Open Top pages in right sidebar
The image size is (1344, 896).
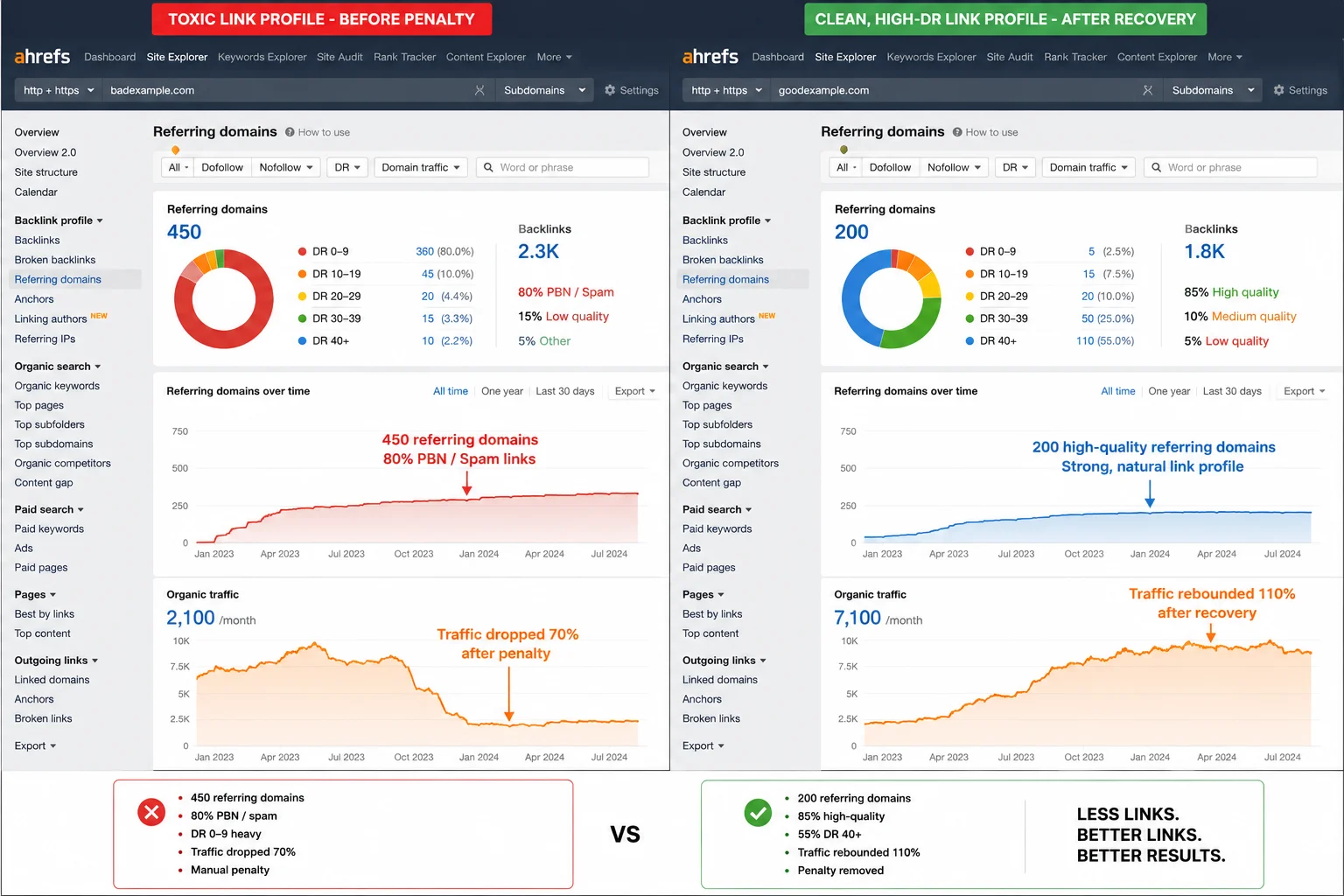(707, 405)
